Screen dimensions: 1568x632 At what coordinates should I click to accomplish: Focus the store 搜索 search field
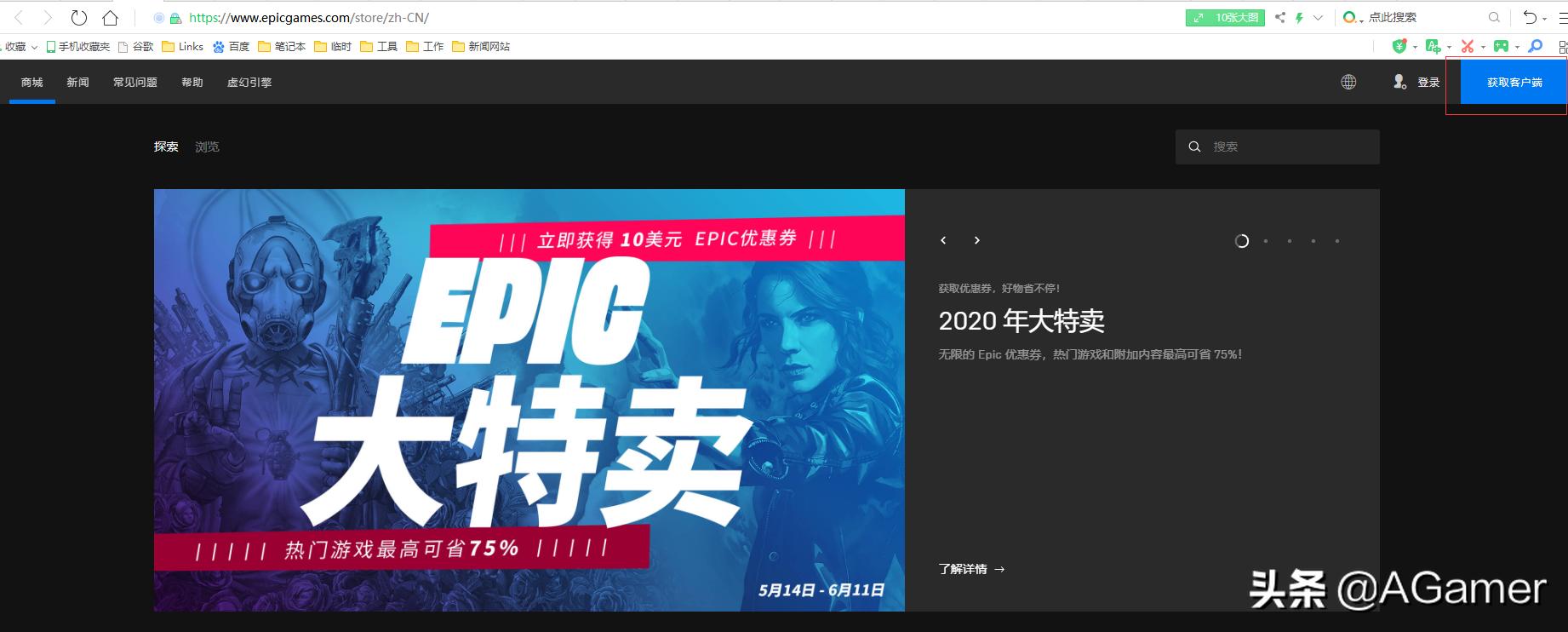1278,147
